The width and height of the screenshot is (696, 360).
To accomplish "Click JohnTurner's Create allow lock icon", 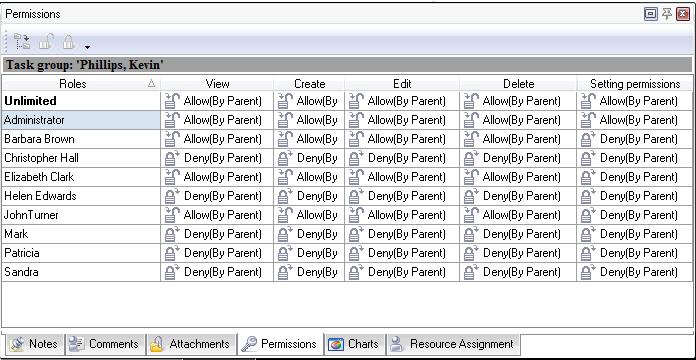I will point(285,215).
